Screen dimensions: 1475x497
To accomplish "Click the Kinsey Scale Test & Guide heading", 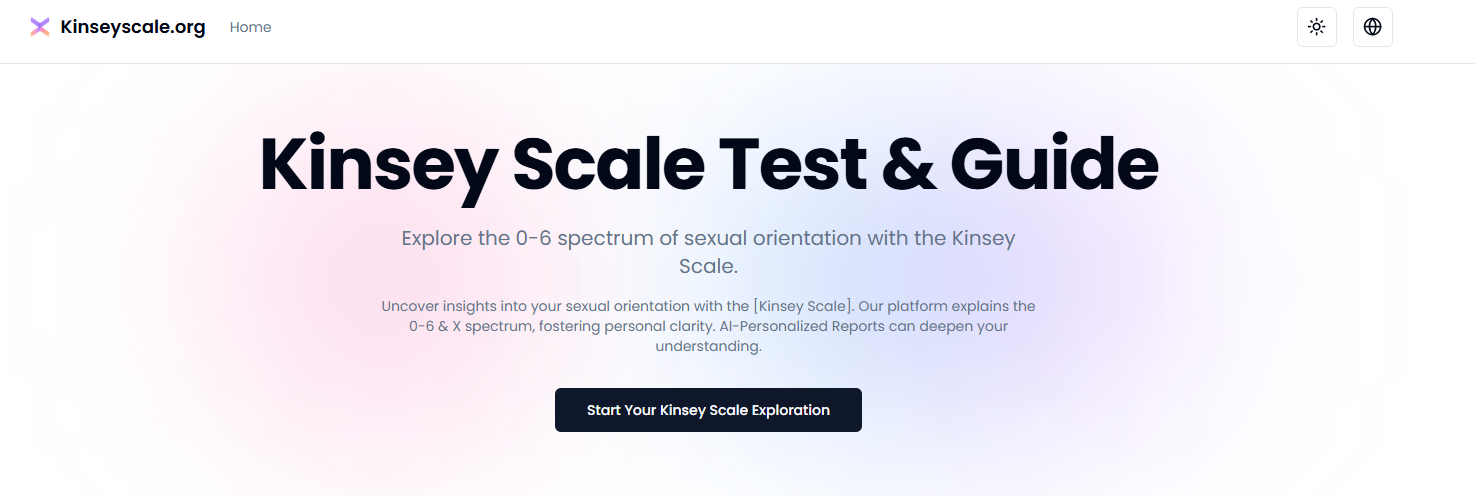I will click(708, 165).
